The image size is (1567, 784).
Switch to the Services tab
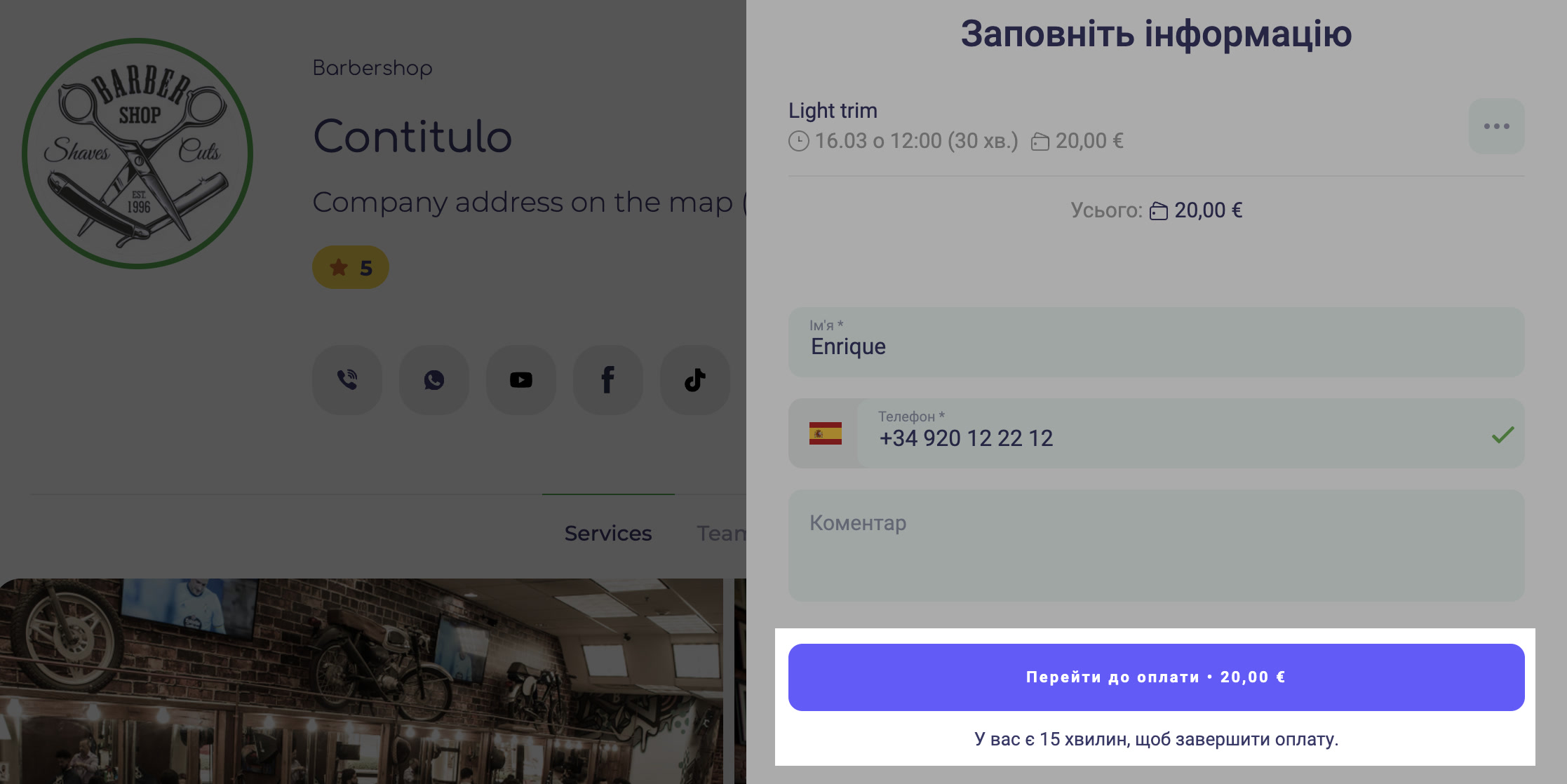click(608, 533)
